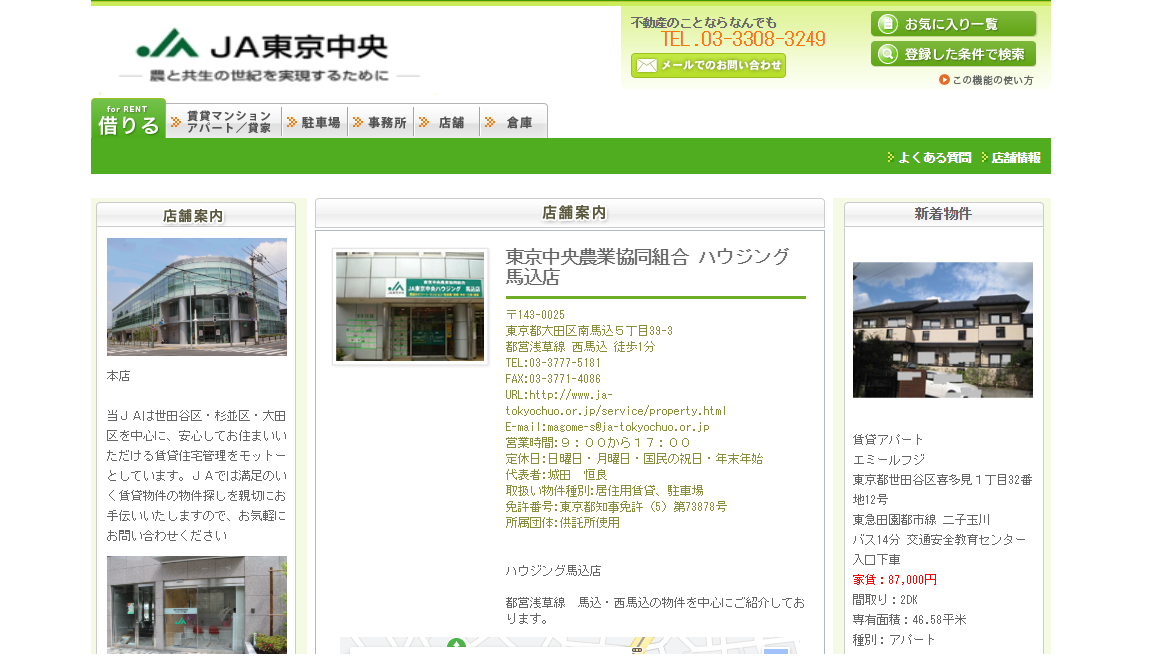
Task: Click the arrow icon before 事務所
Action: coord(358,122)
